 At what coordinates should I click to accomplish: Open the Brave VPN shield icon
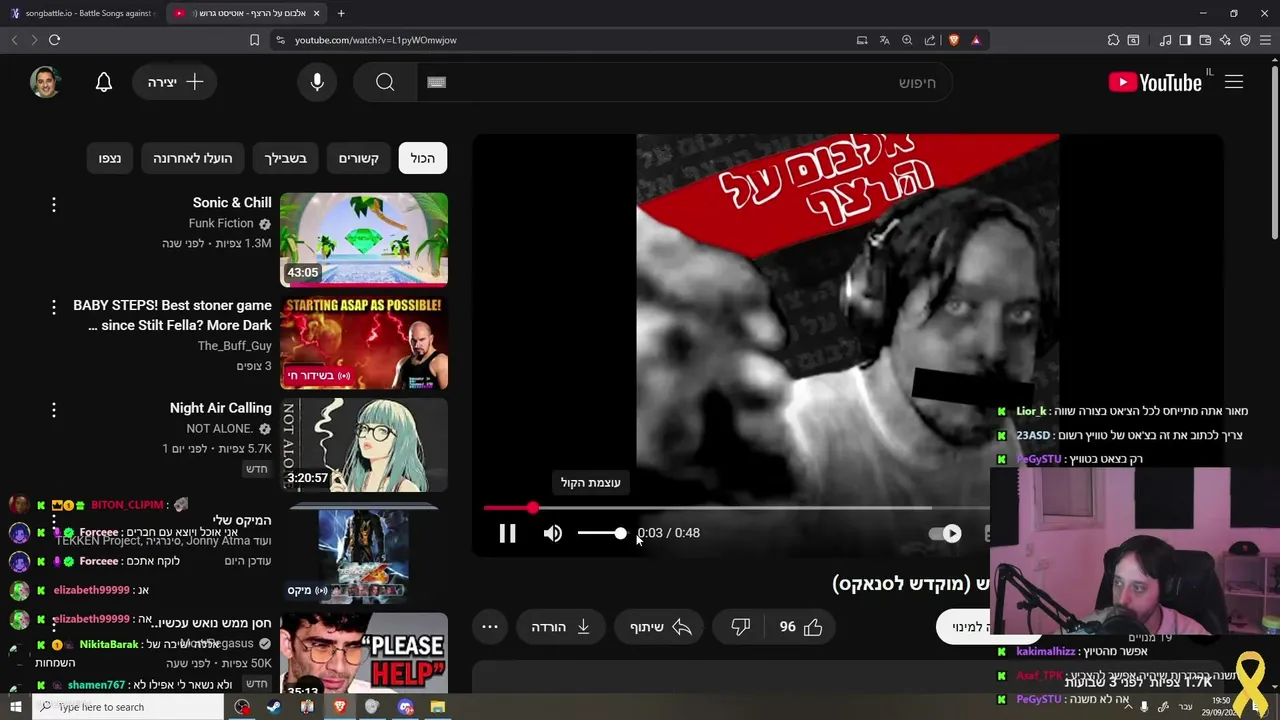pos(1245,40)
